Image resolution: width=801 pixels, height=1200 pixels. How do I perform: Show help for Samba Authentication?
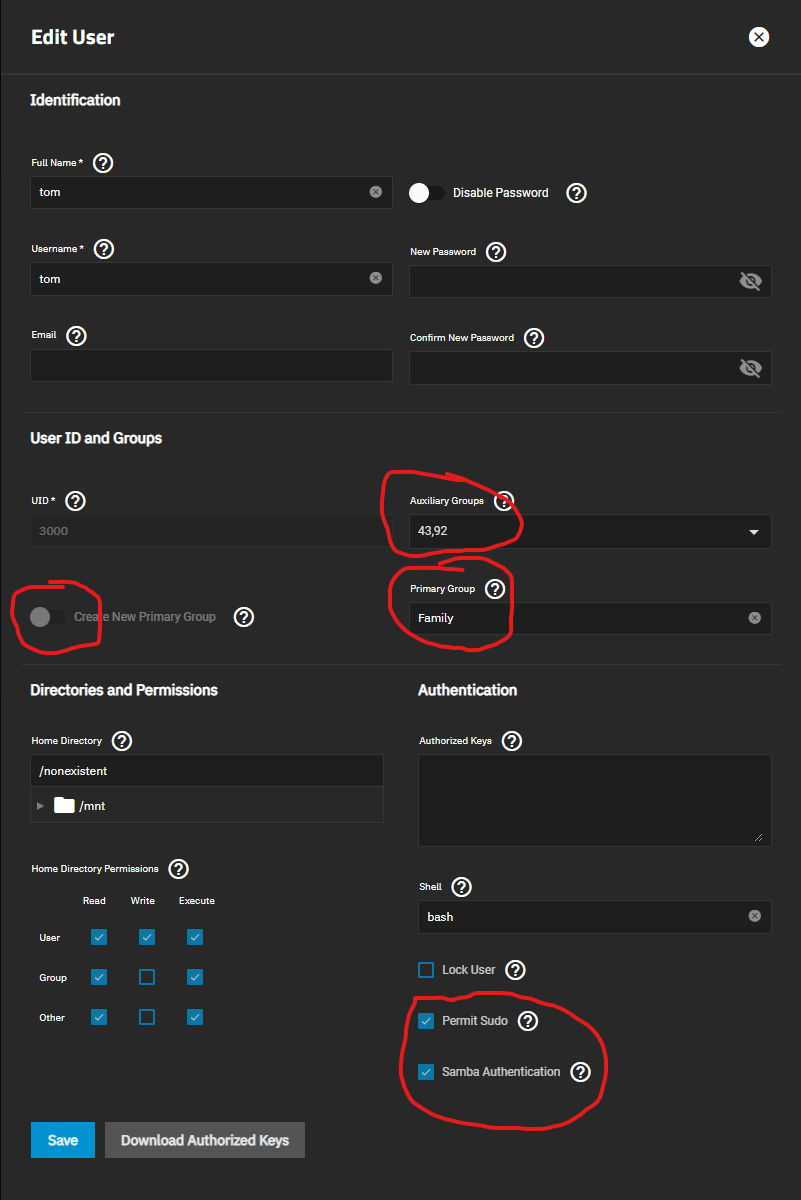coord(580,1072)
